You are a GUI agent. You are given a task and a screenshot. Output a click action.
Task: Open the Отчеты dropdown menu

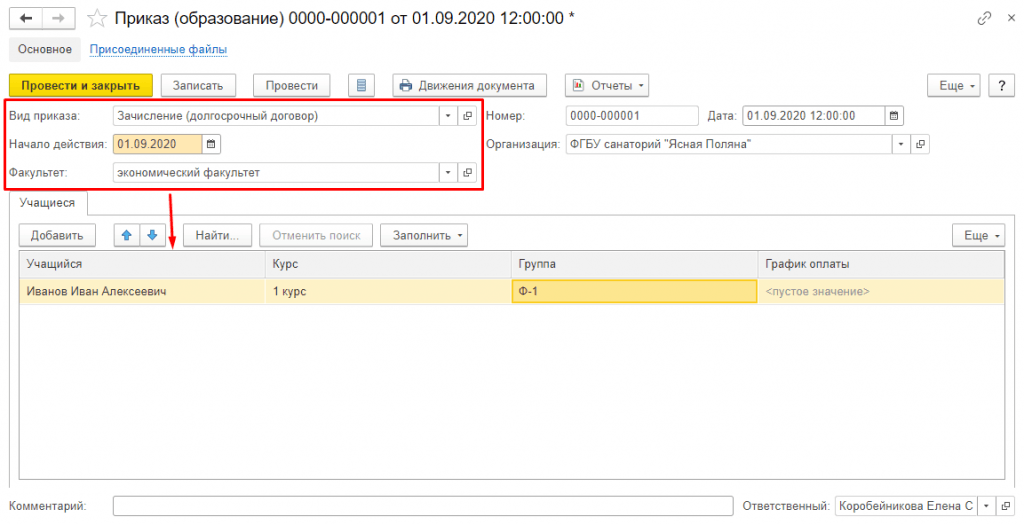point(607,86)
